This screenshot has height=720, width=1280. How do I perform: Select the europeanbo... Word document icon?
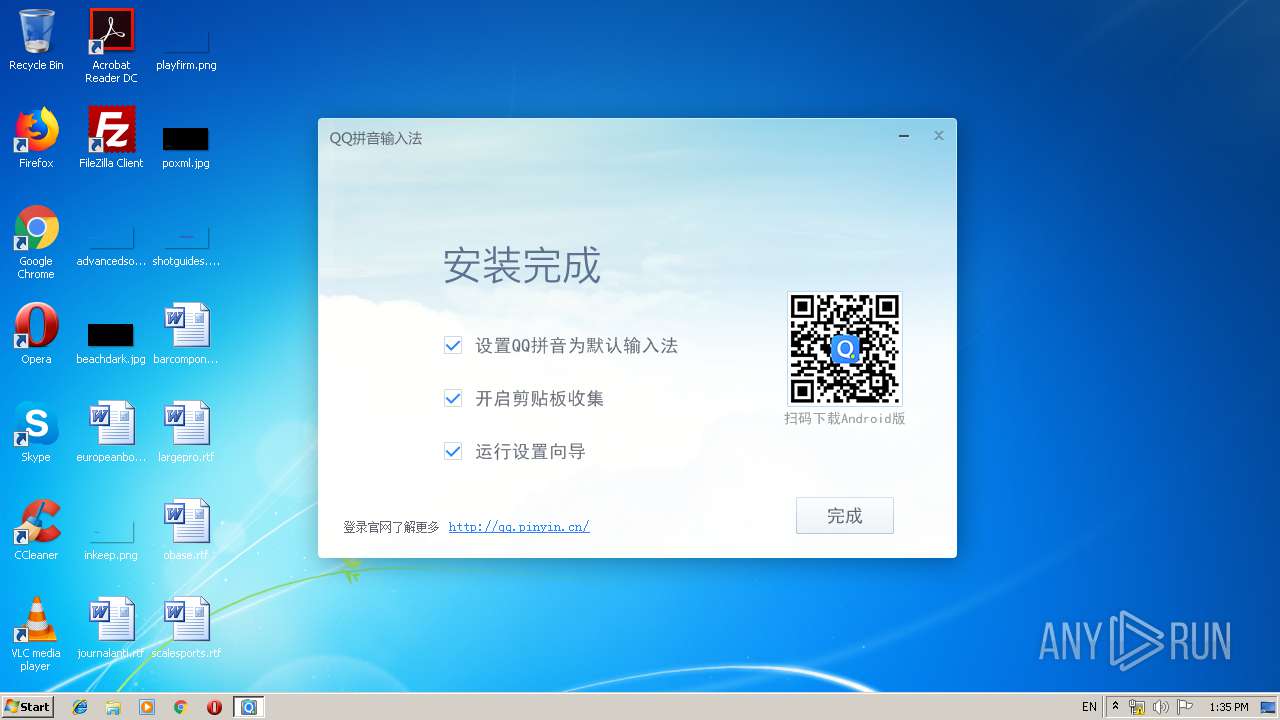coord(111,433)
